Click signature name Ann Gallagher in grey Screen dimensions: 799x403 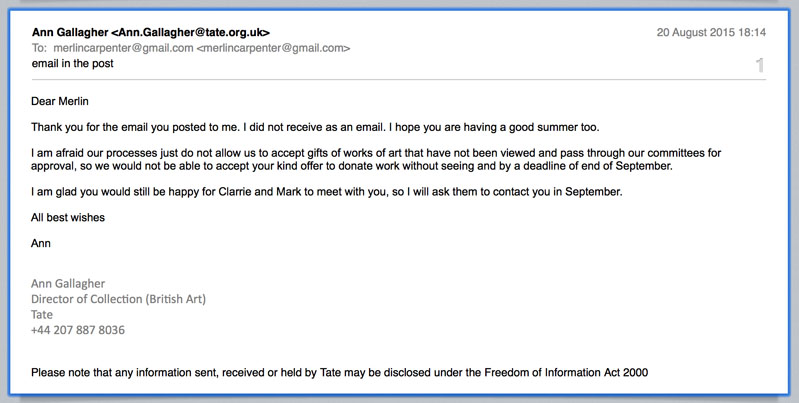(68, 284)
